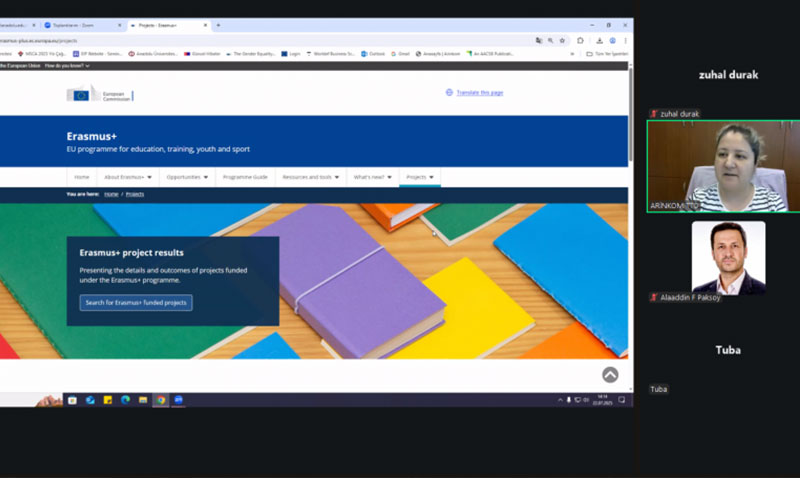Select Alaaddin F Paksoy's profile thumbnail
The image size is (800, 478).
coord(729,258)
